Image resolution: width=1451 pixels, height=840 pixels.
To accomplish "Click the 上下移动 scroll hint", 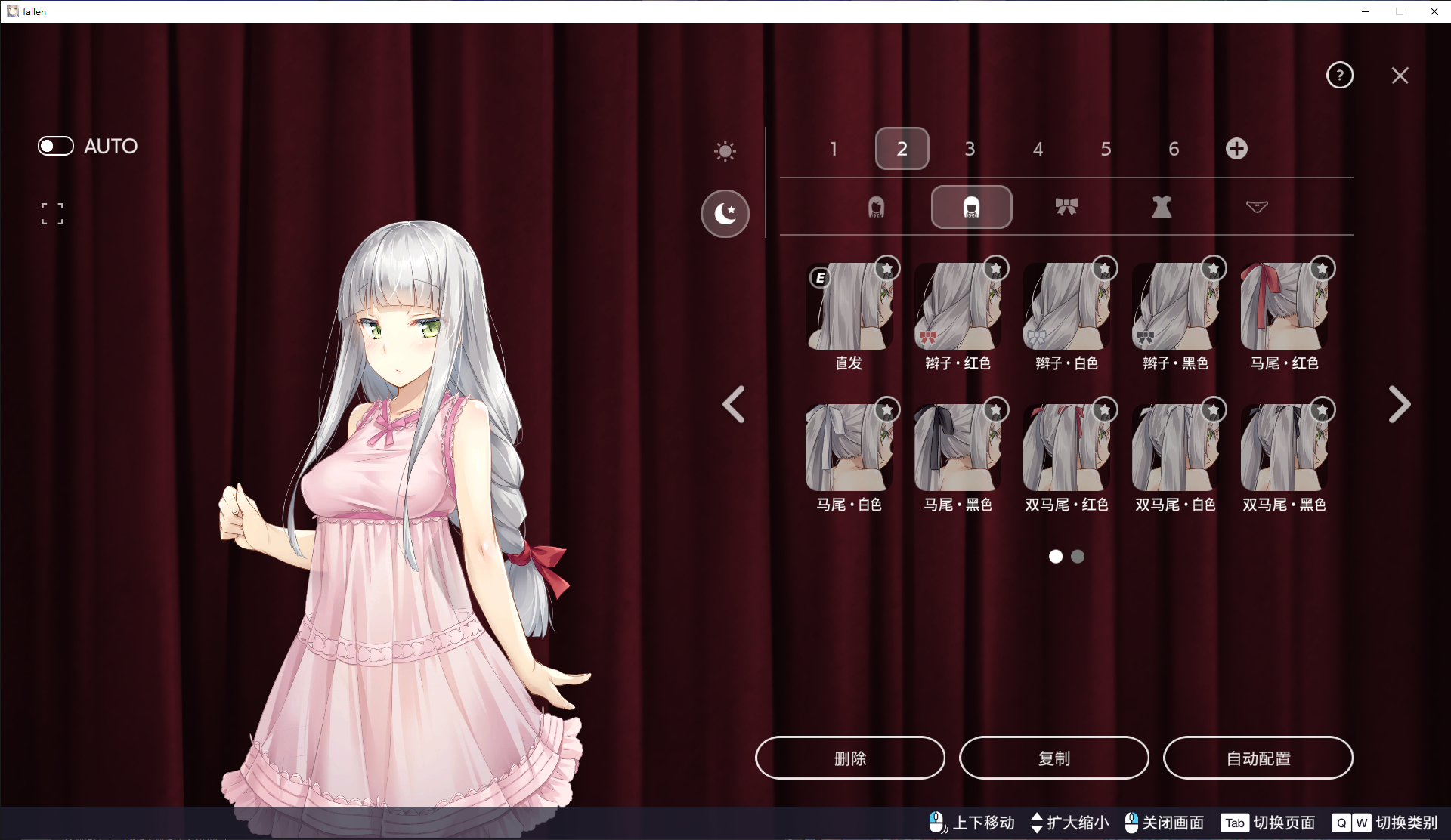I will pyautogui.click(x=972, y=823).
